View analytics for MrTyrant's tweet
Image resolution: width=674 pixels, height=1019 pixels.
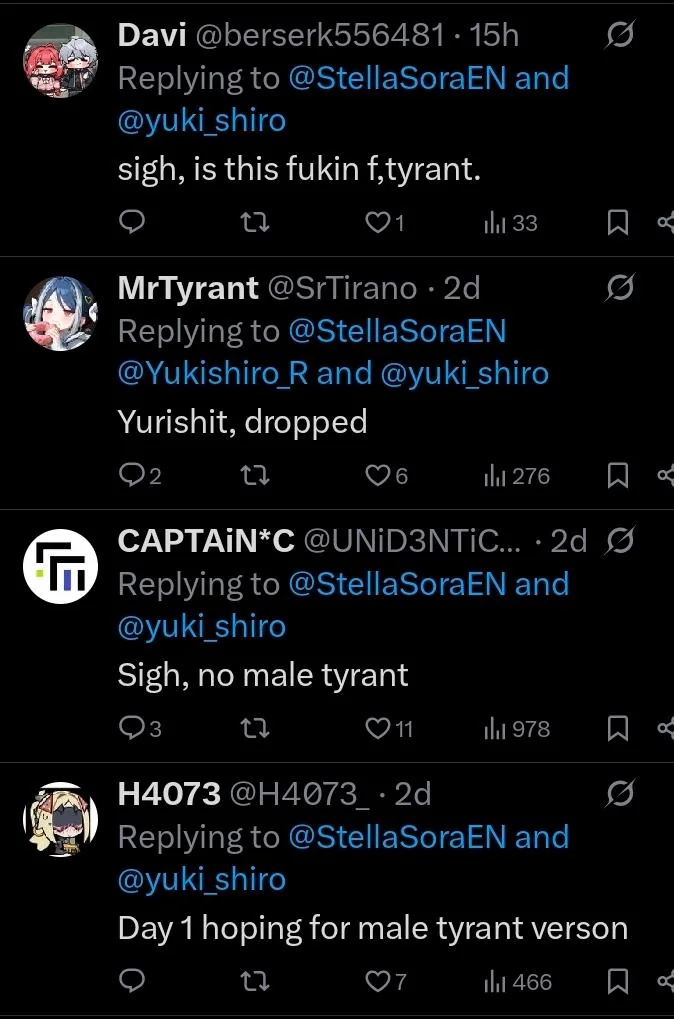516,476
